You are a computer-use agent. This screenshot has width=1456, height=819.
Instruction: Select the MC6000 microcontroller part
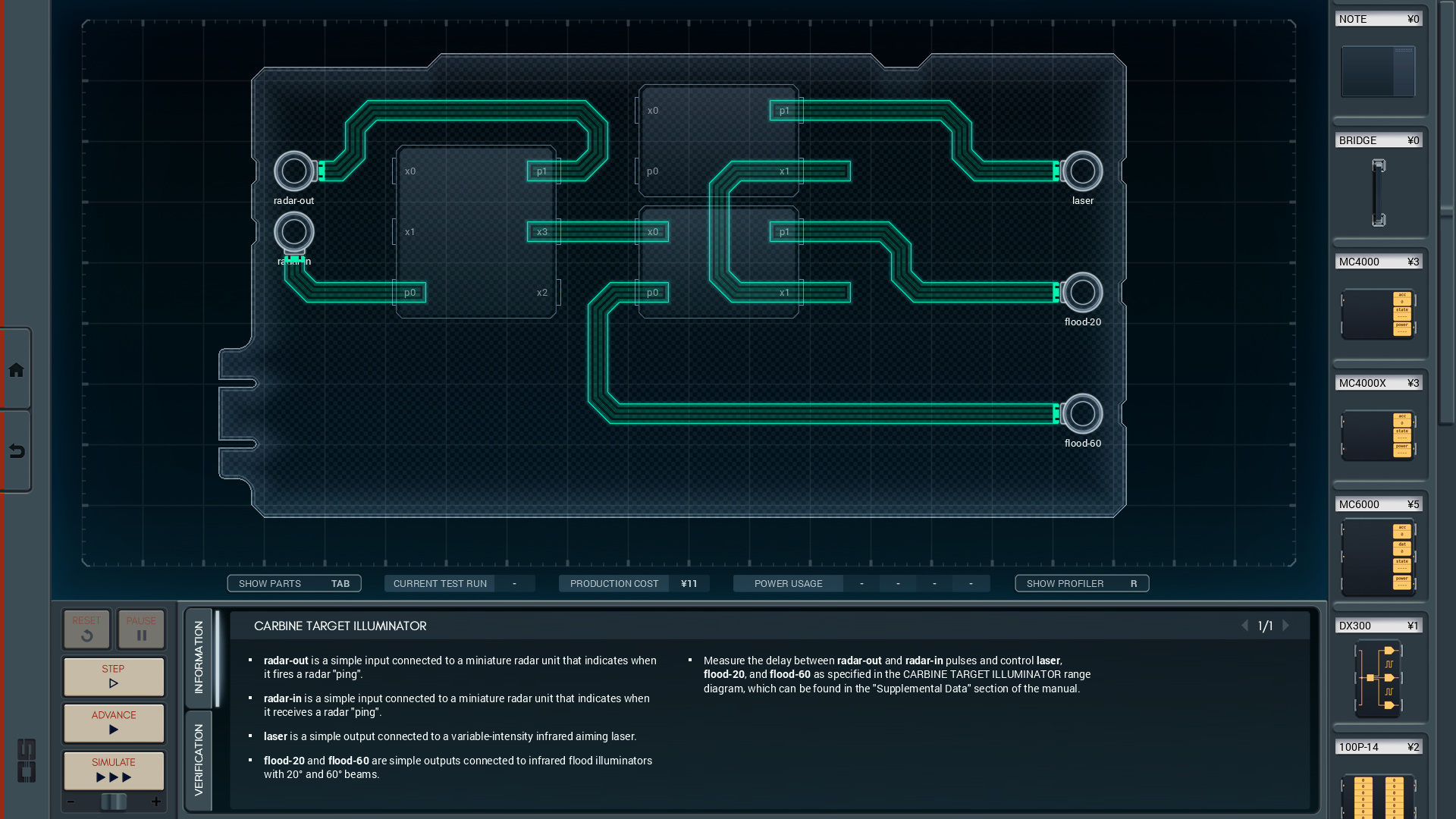pos(1378,556)
